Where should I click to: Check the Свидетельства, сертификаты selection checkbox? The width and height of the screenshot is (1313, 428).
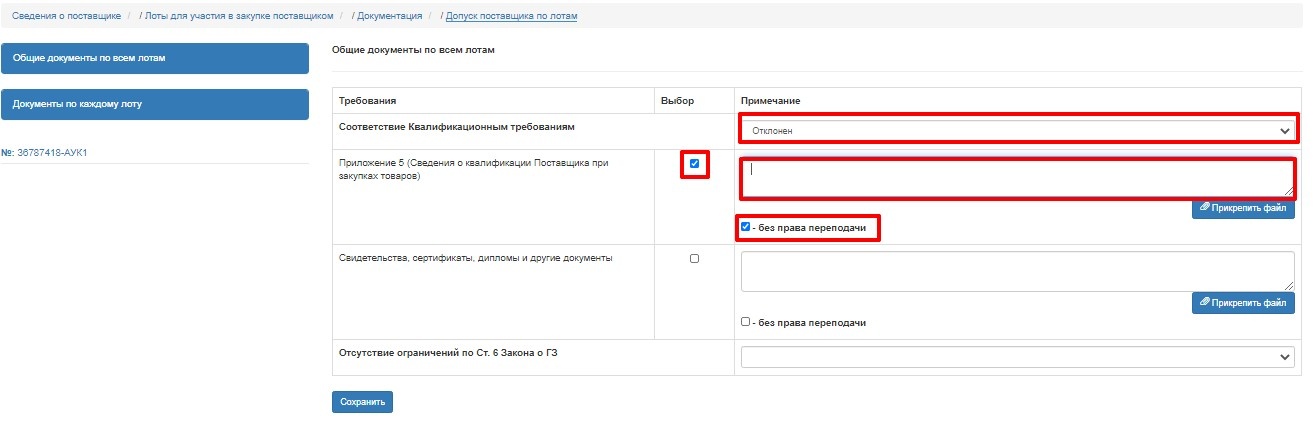pos(695,258)
